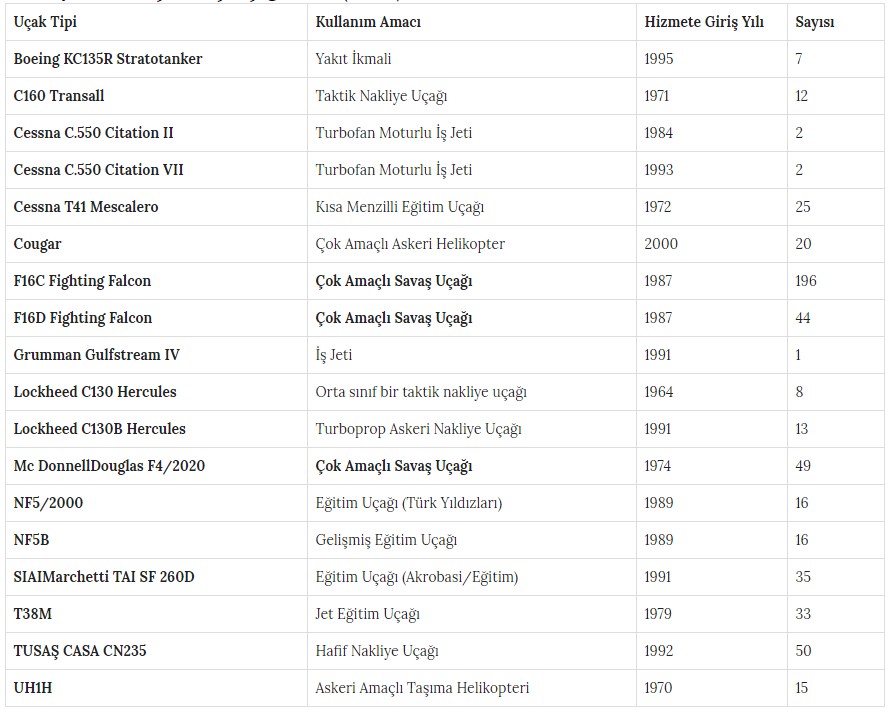Screen dimensions: 890x713
Task: Click the TUSAŞ CASA CN235 cell
Action: [x=80, y=651]
